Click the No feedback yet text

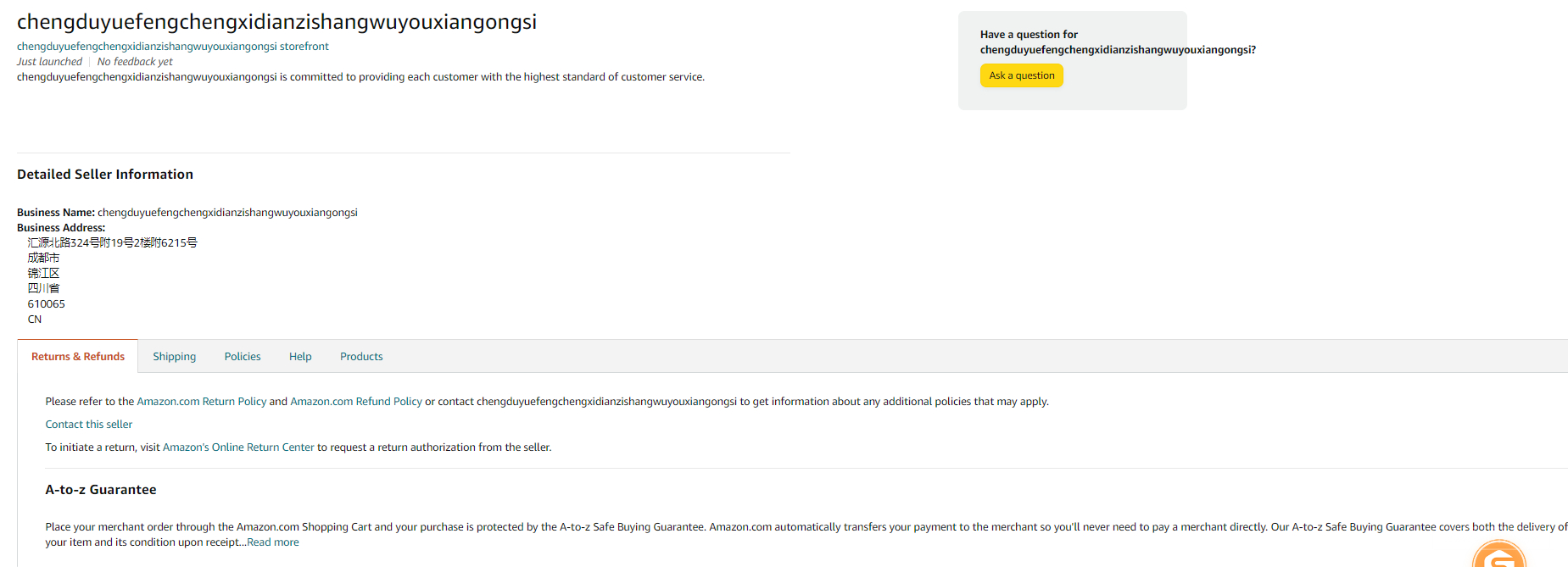coord(135,62)
